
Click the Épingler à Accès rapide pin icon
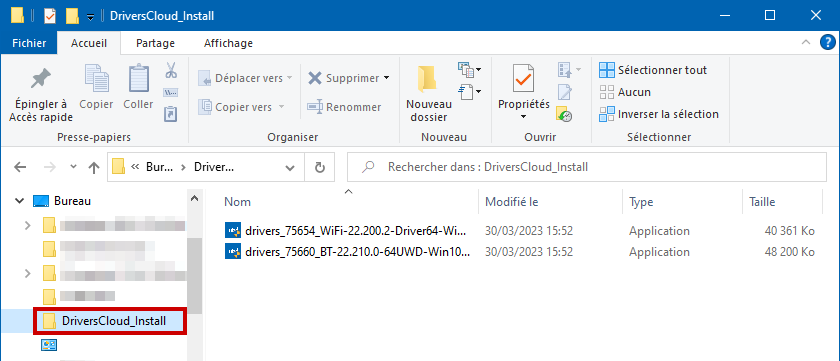pyautogui.click(x=41, y=79)
